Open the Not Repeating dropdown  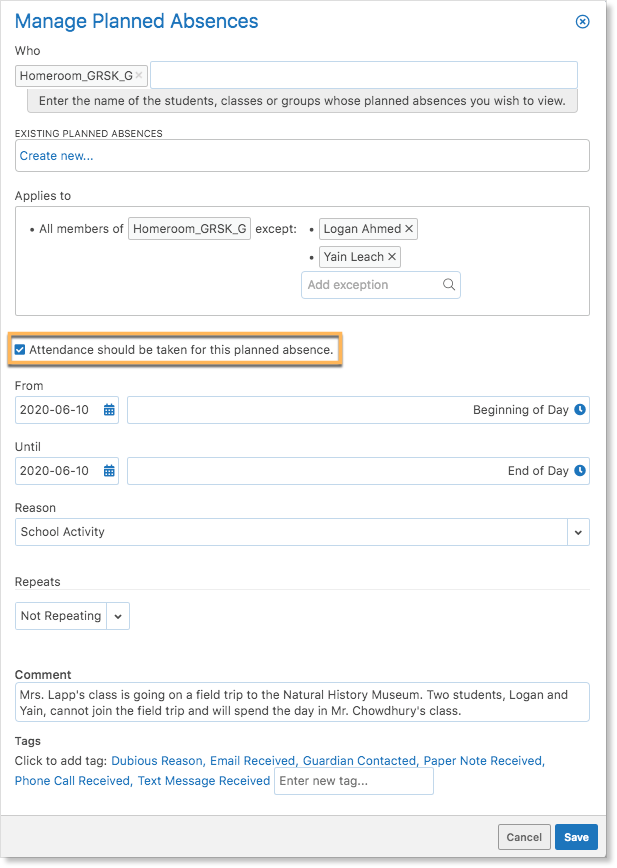coord(72,616)
